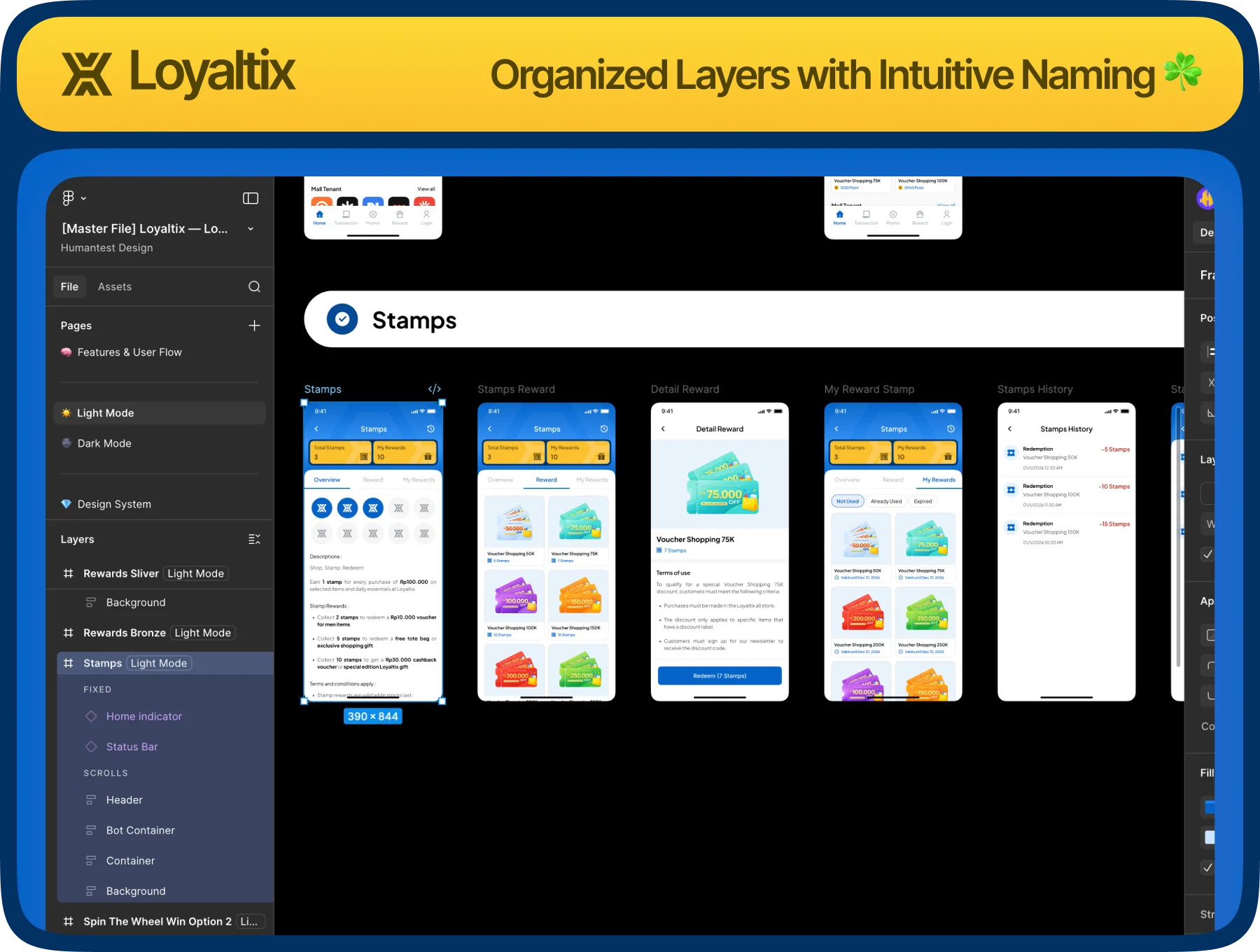Click the minimize UI sidebar panel icon
This screenshot has height=952, width=1260.
pyautogui.click(x=251, y=198)
